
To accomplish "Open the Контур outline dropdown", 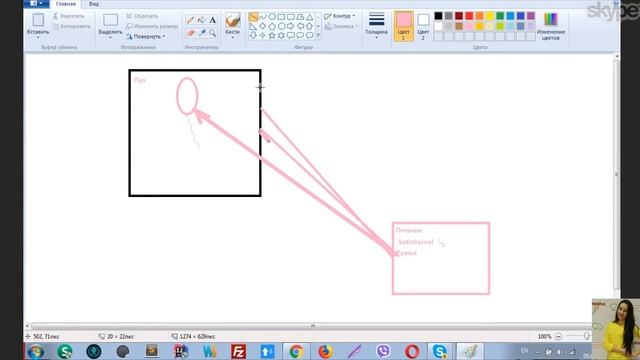I will click(340, 16).
